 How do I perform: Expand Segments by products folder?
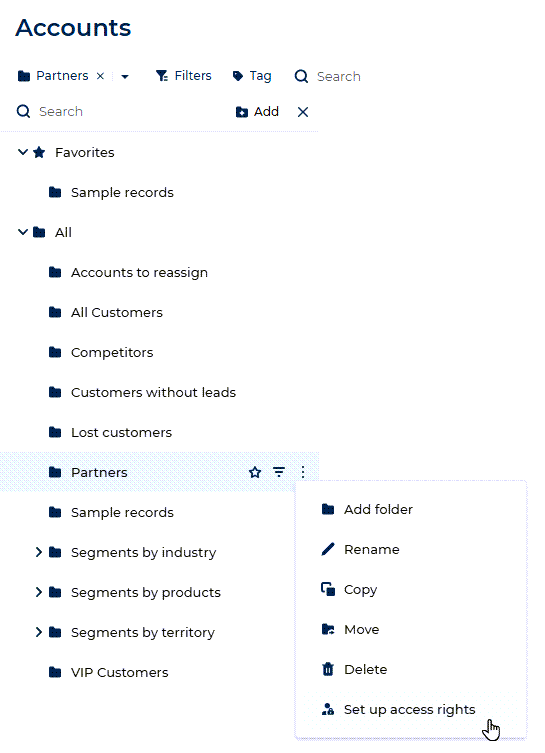coord(39,592)
